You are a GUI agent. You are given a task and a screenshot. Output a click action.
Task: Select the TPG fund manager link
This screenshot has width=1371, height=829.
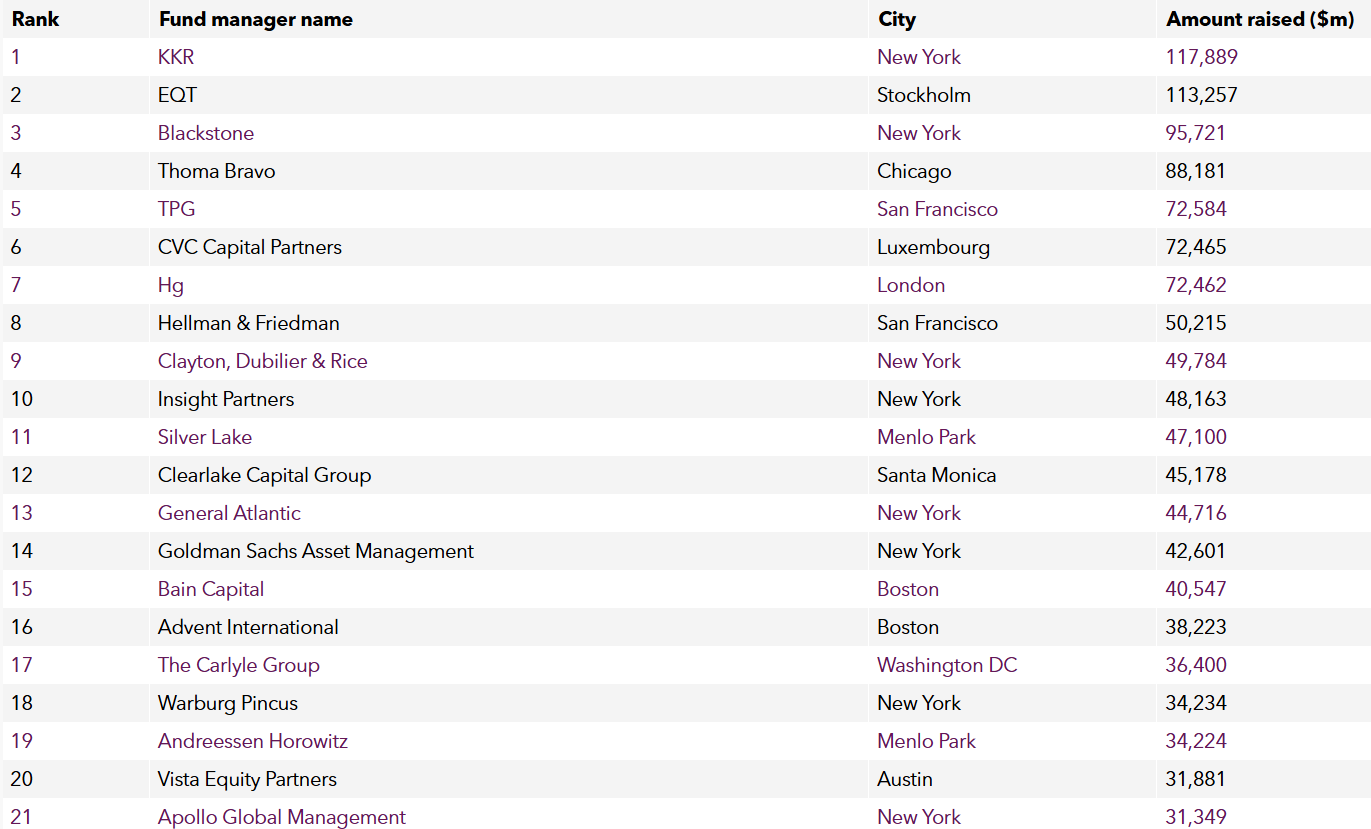[176, 209]
